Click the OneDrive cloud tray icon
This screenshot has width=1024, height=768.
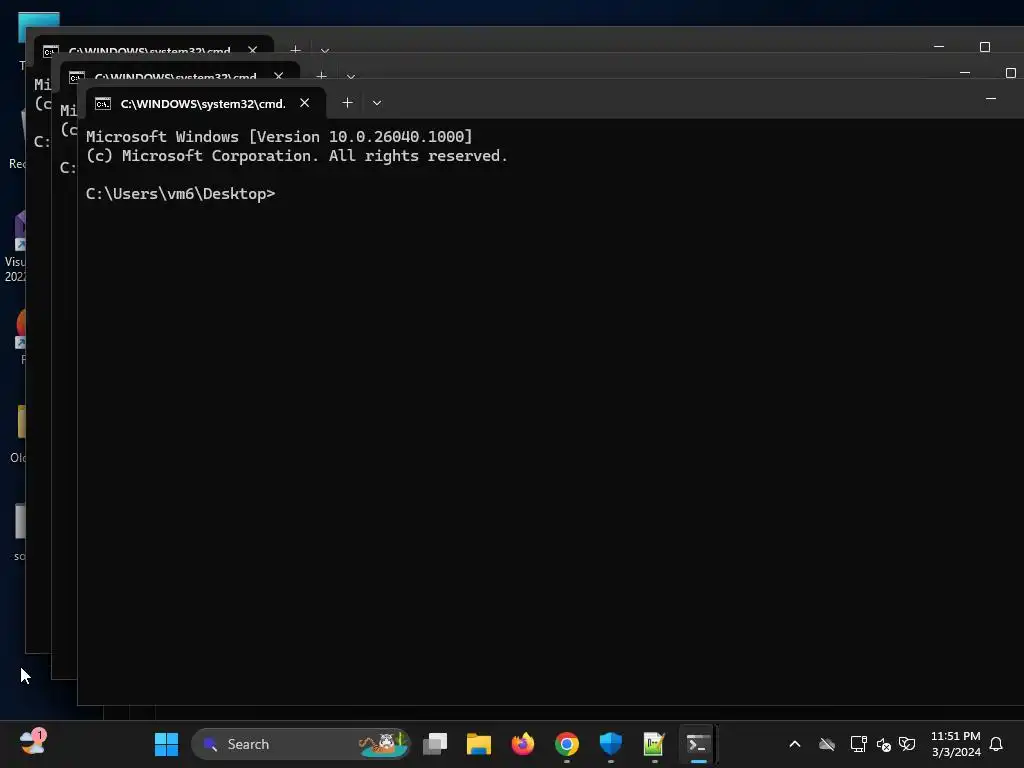tap(827, 744)
